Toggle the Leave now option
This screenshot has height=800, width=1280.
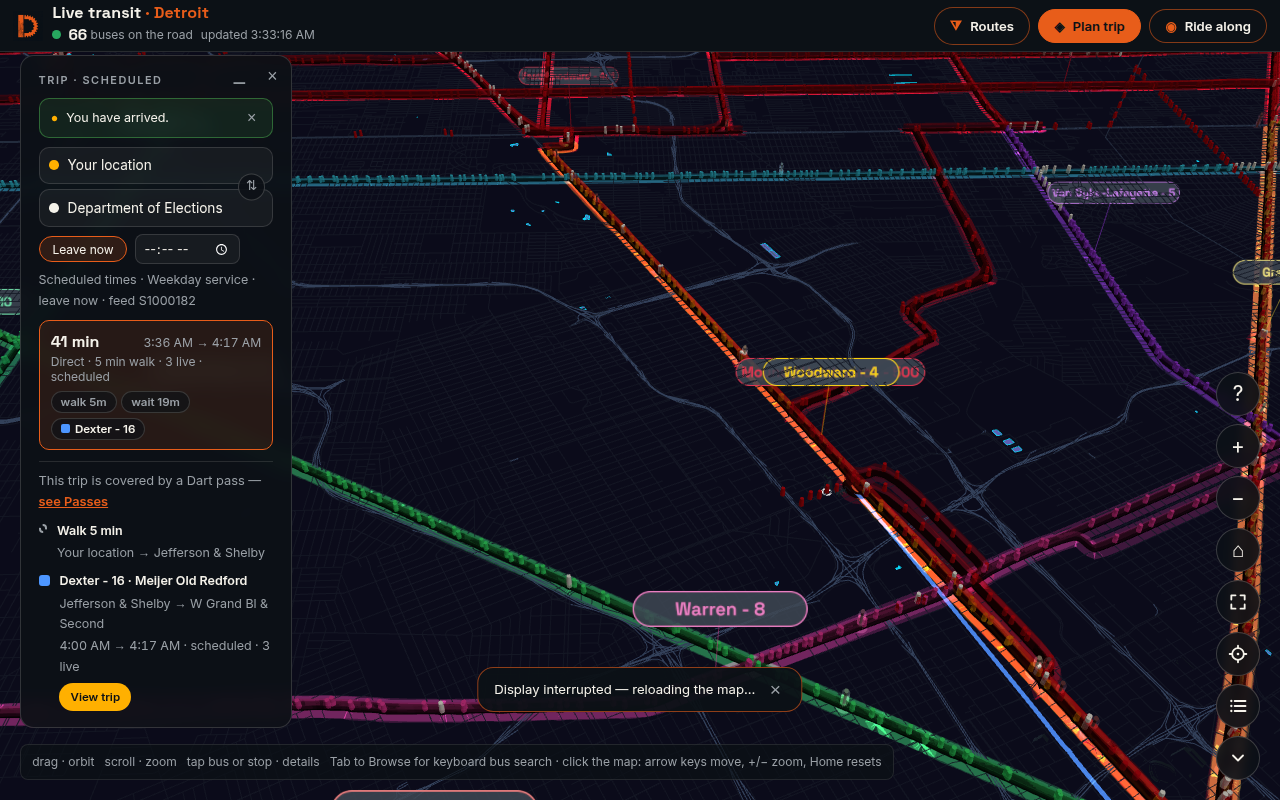click(83, 249)
